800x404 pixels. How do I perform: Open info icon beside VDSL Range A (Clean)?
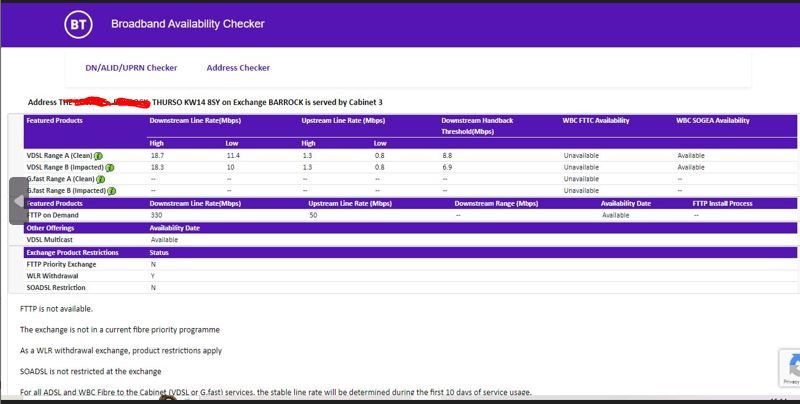click(x=98, y=156)
